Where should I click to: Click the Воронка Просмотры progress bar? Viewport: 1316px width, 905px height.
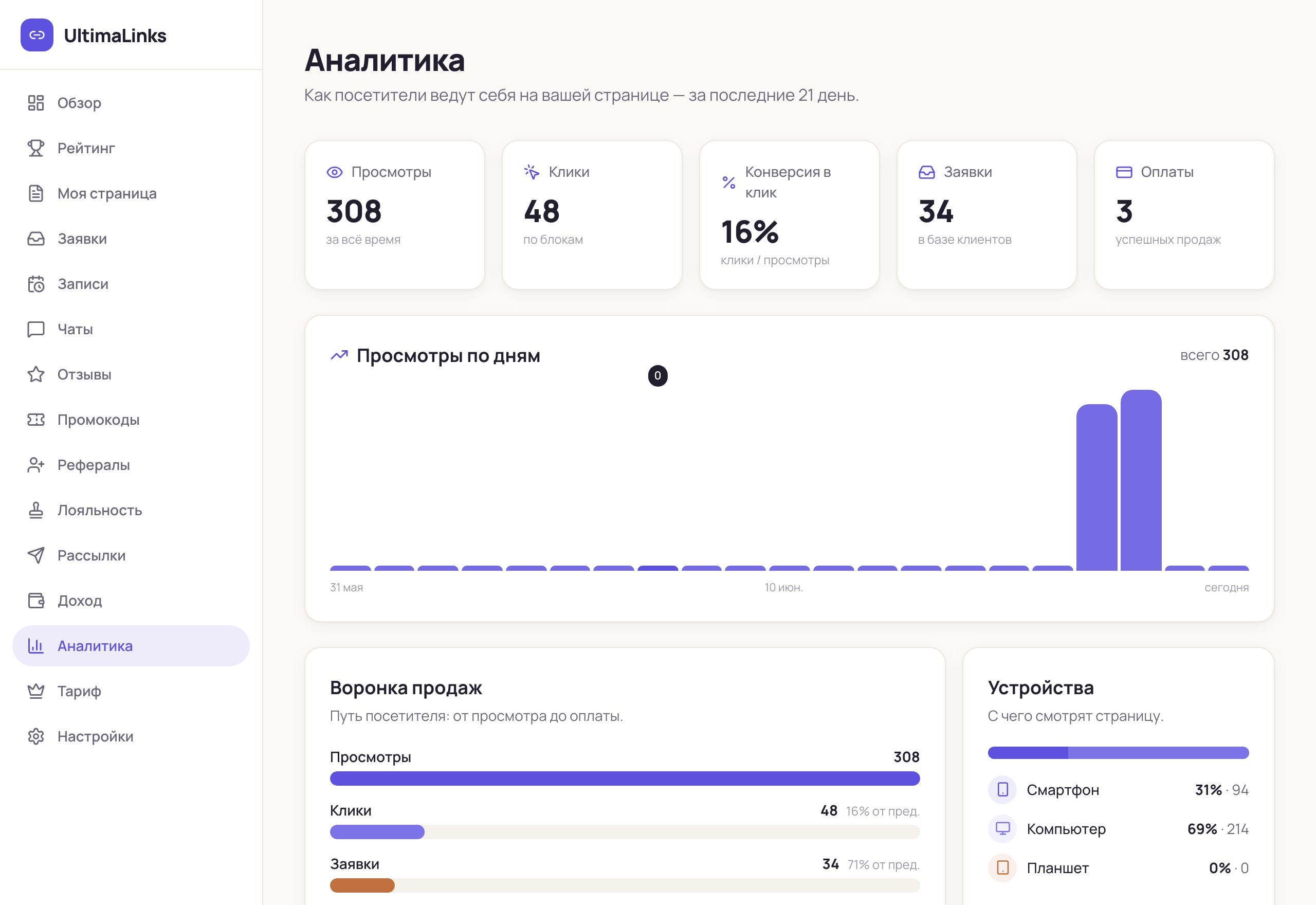coord(625,779)
